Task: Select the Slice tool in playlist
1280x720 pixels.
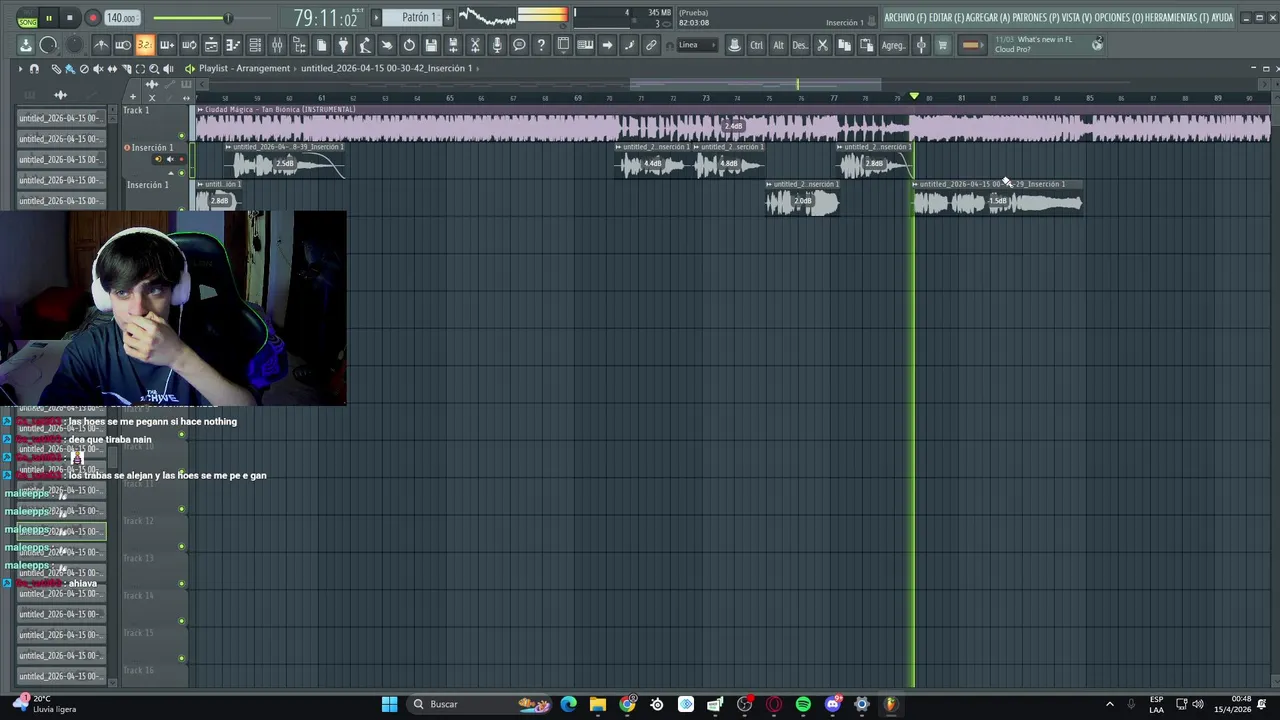Action: pyautogui.click(x=126, y=68)
